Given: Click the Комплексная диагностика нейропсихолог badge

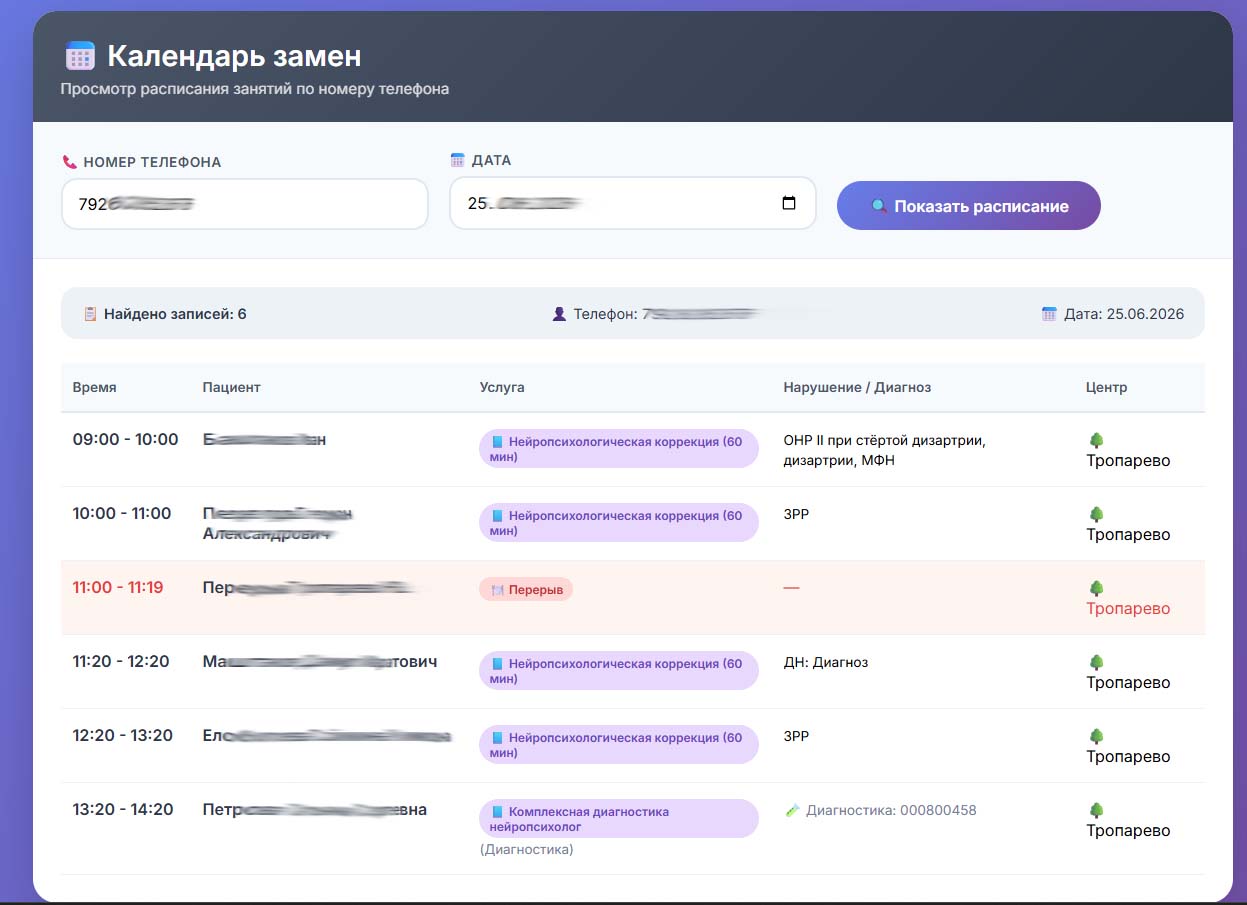Looking at the screenshot, I should coord(619,819).
